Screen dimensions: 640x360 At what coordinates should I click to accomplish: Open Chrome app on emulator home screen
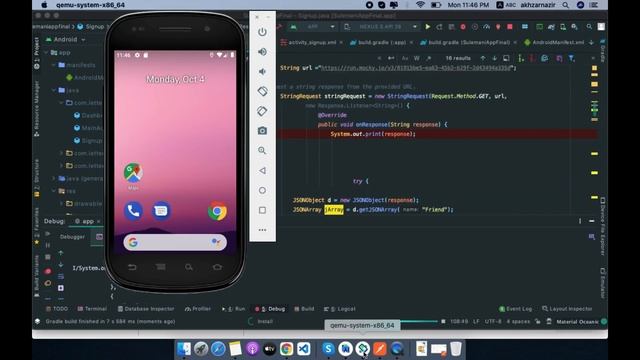click(217, 211)
